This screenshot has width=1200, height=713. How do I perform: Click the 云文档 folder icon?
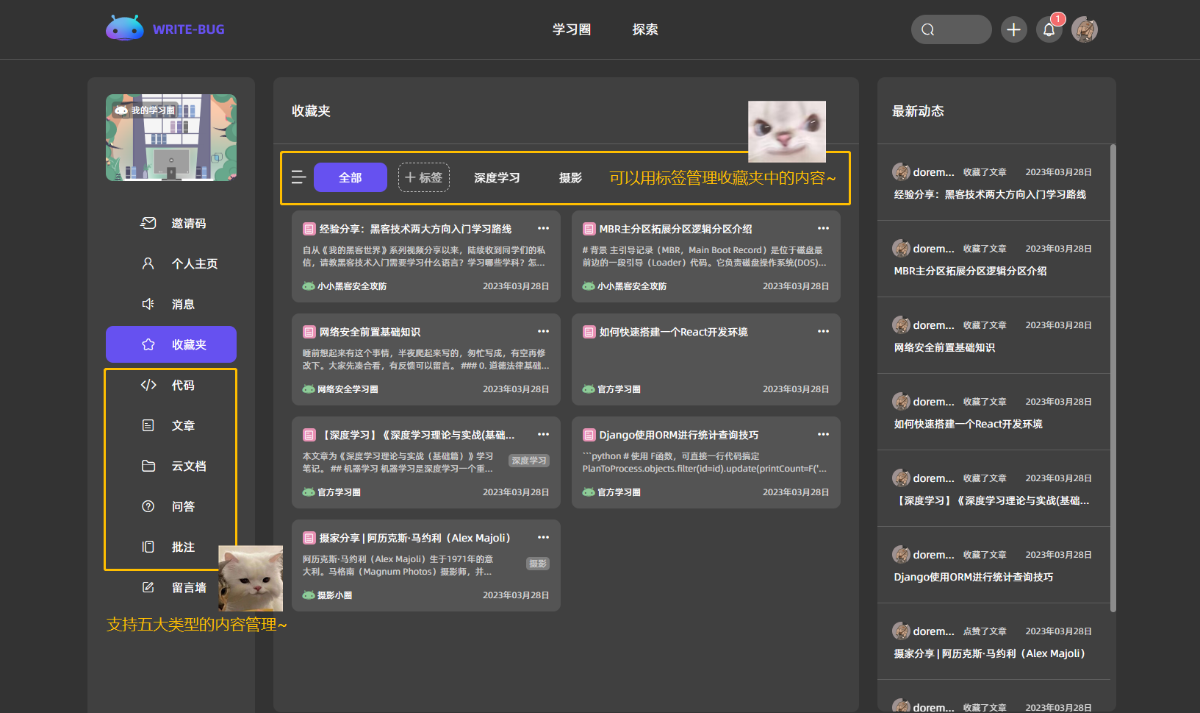148,466
